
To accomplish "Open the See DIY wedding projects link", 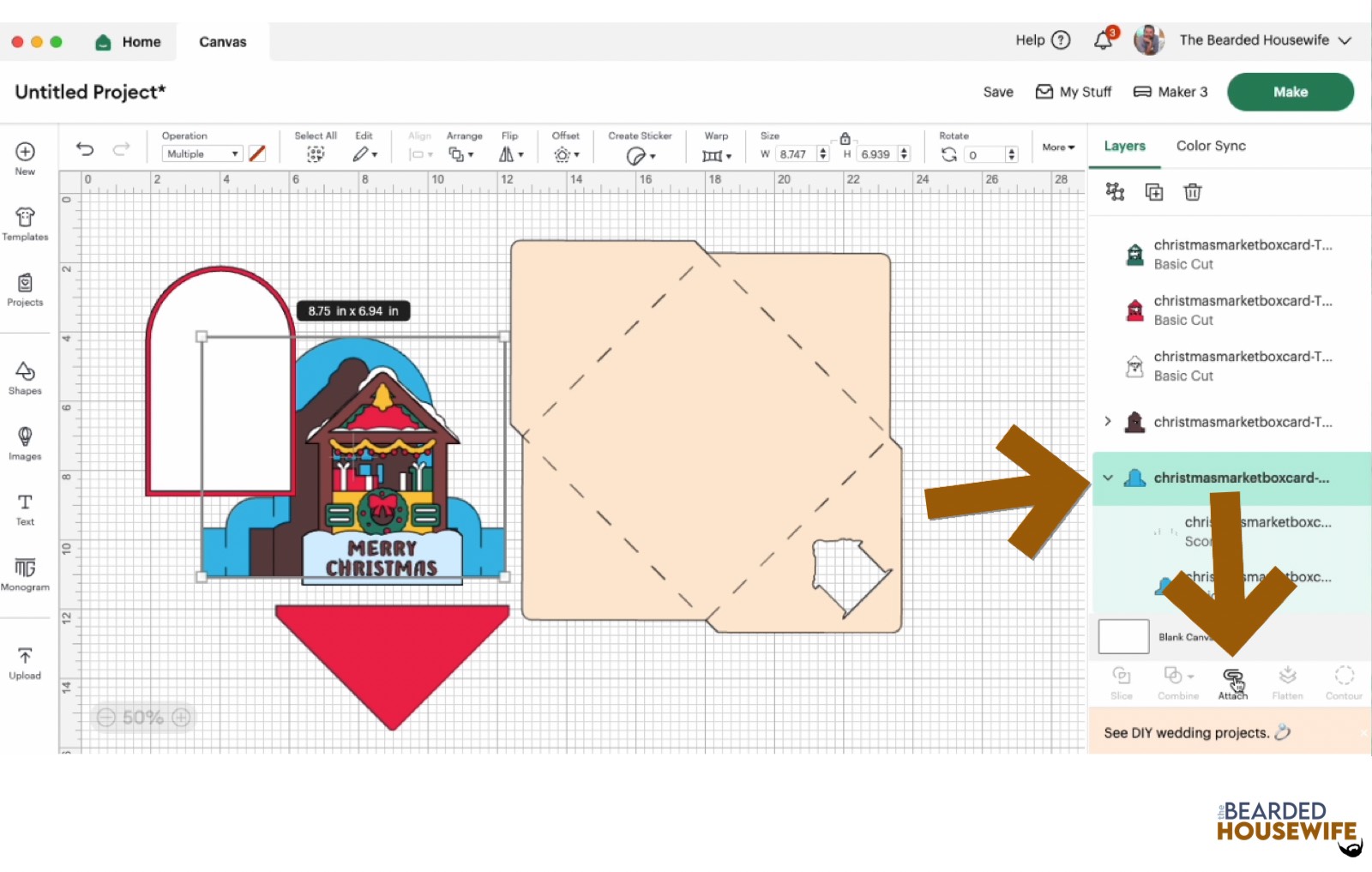I will (x=1197, y=732).
